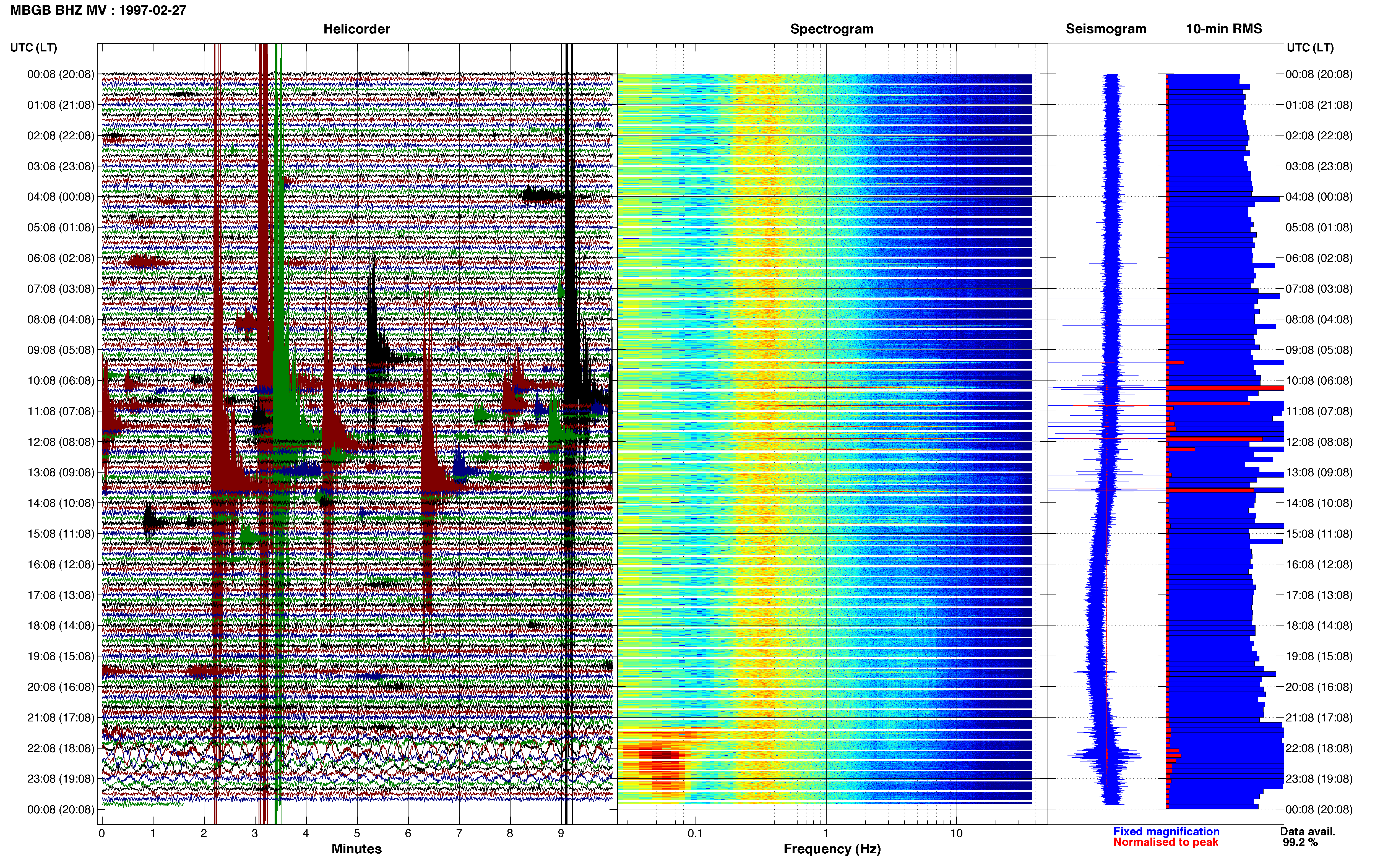Click left time label '00:08 (20:08)' at top
This screenshot has height=868, width=1388.
(x=61, y=74)
